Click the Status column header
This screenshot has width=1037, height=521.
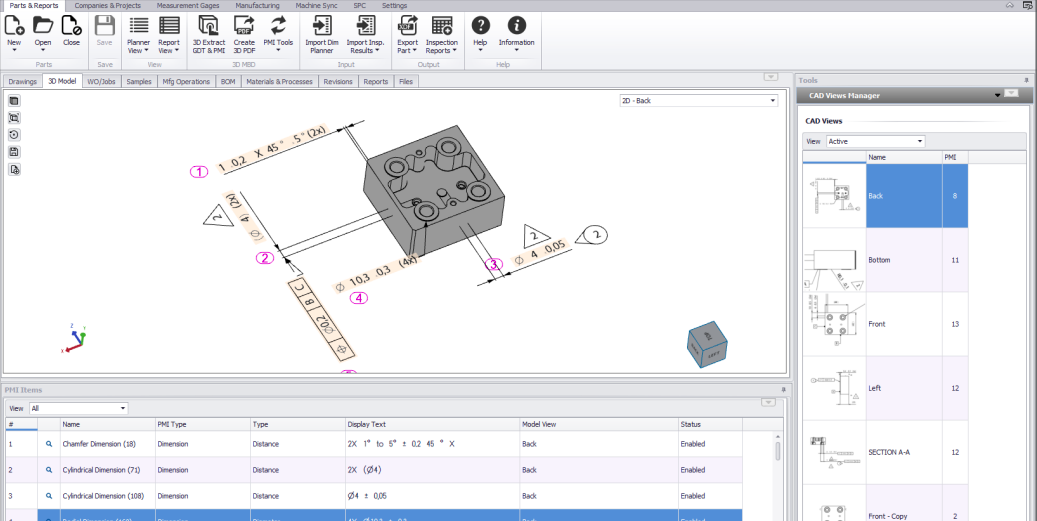[710, 424]
